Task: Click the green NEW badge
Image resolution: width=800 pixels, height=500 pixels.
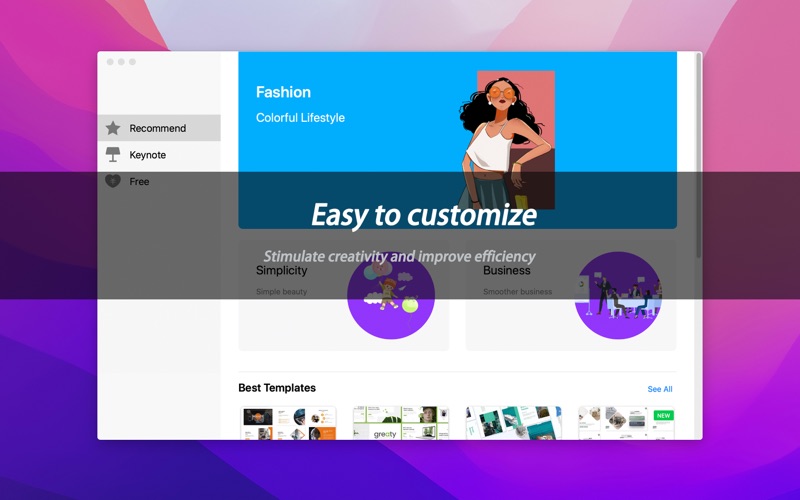Action: tap(663, 415)
